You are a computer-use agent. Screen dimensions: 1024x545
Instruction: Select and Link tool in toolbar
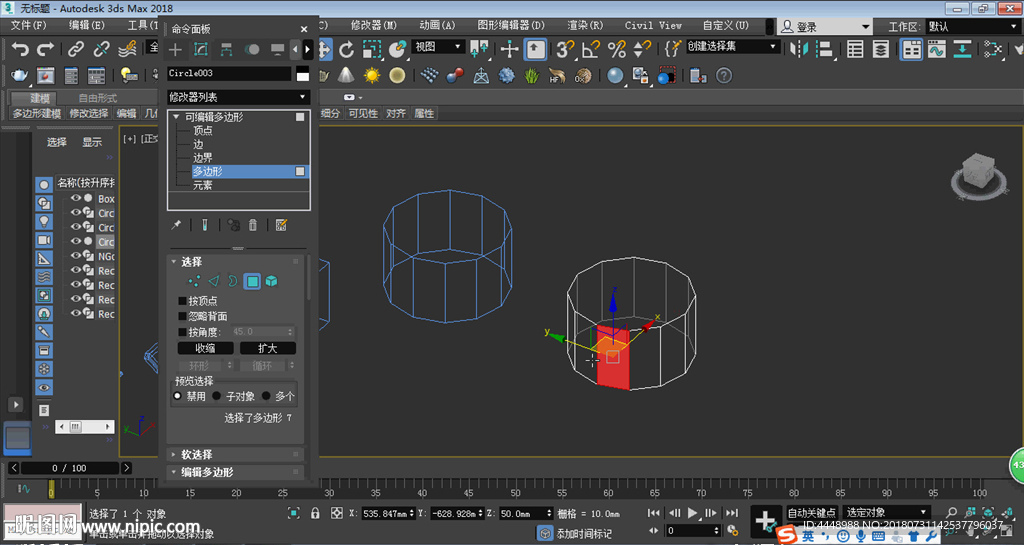[76, 50]
